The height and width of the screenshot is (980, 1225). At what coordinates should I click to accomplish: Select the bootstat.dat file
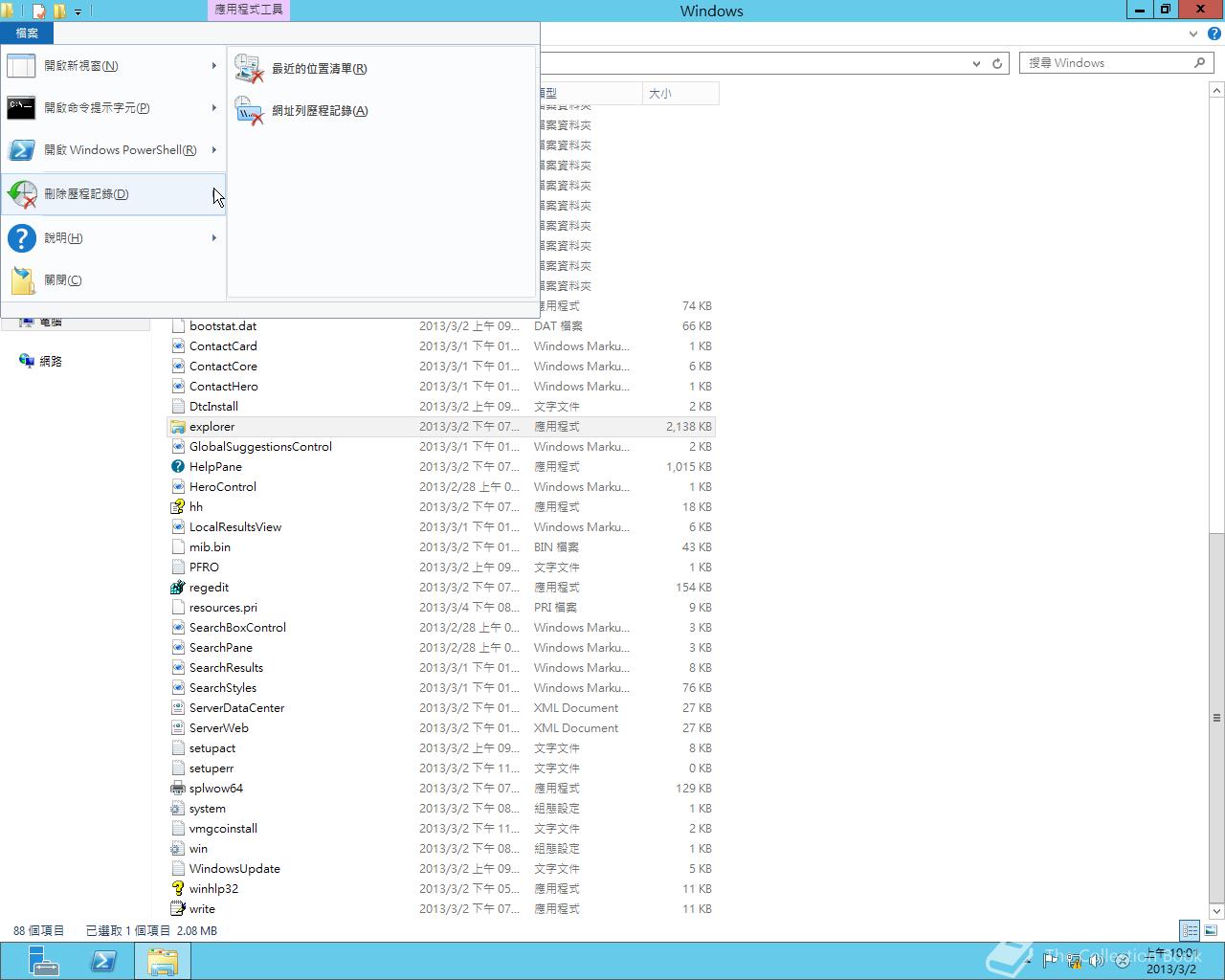[441, 326]
